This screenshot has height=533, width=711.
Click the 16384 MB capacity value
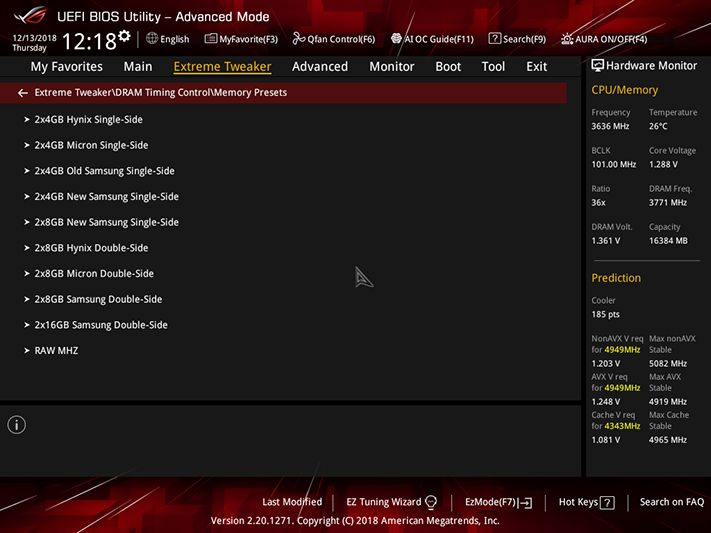668,240
